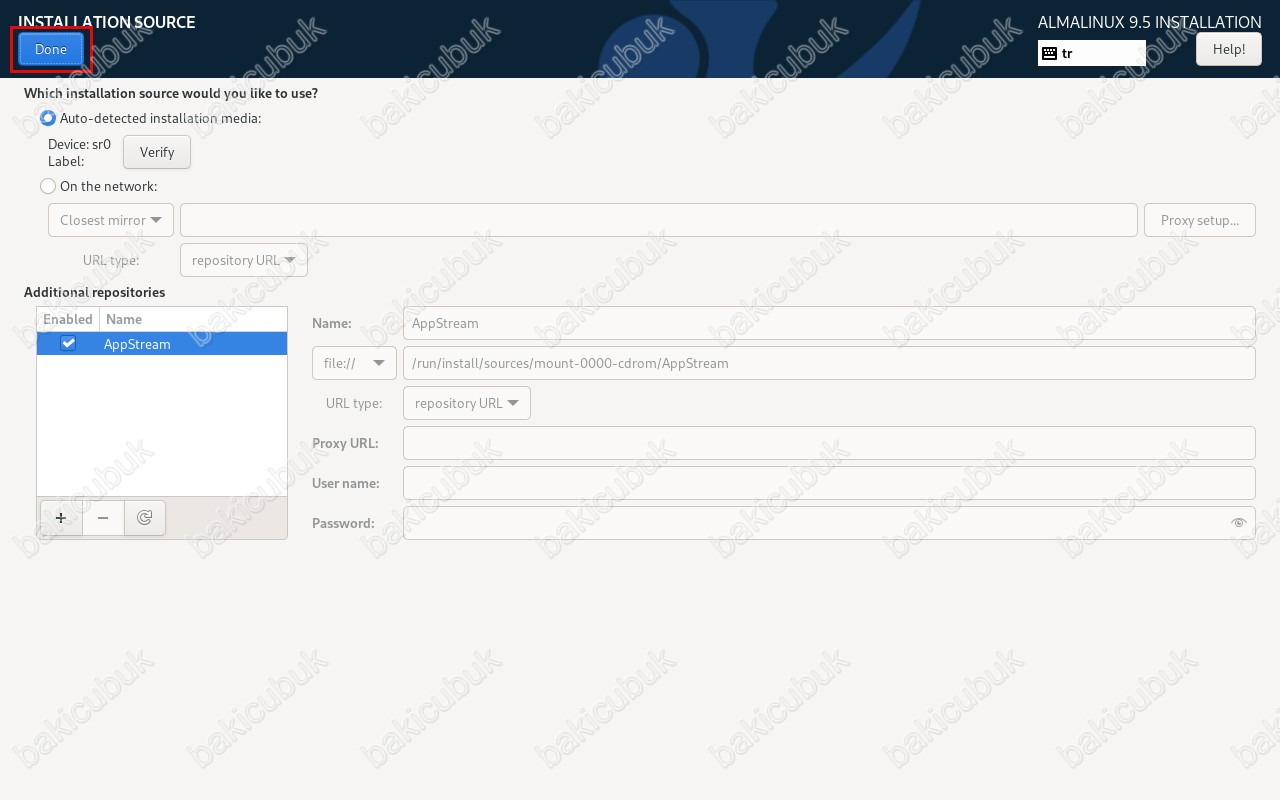Click the User name field

click(x=829, y=483)
